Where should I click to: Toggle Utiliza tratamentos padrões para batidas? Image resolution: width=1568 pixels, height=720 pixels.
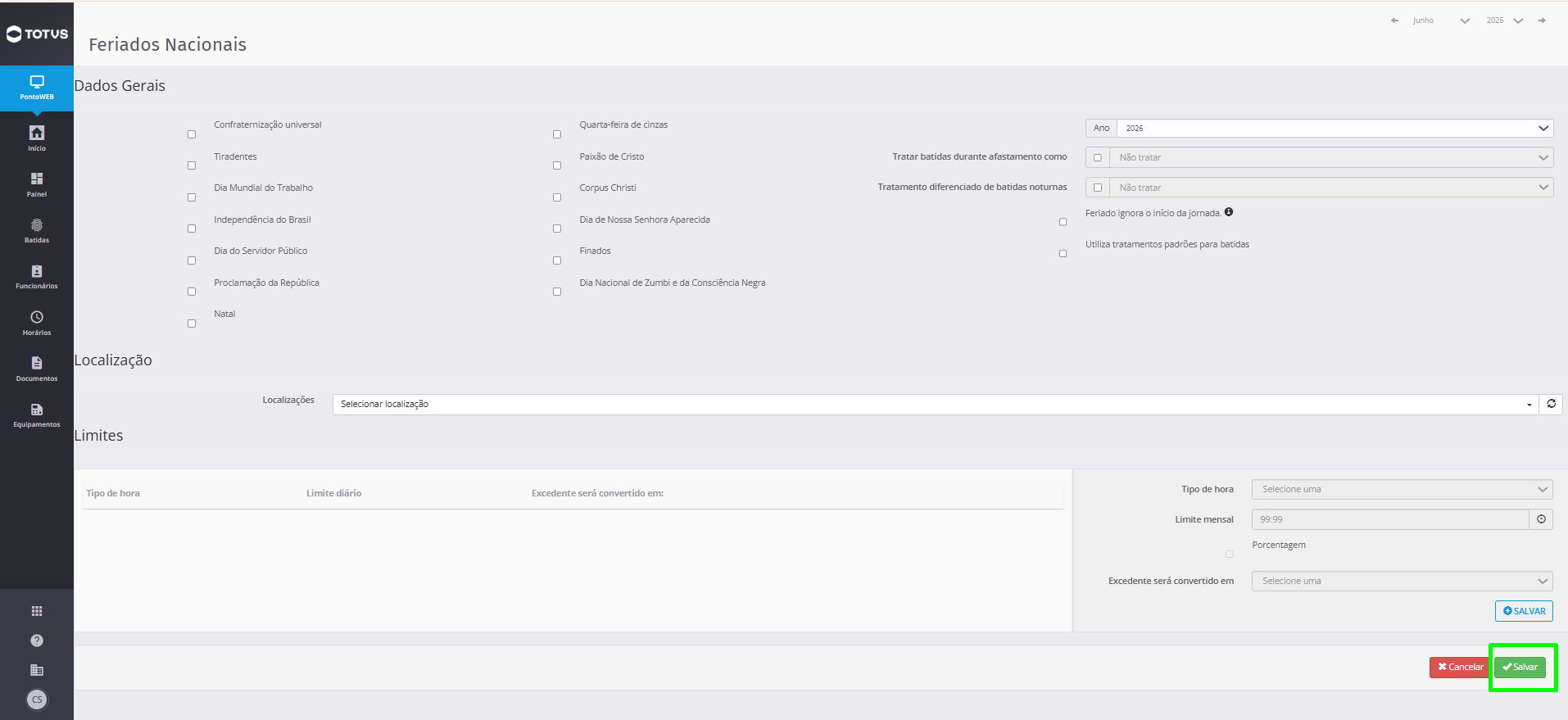tap(1063, 254)
